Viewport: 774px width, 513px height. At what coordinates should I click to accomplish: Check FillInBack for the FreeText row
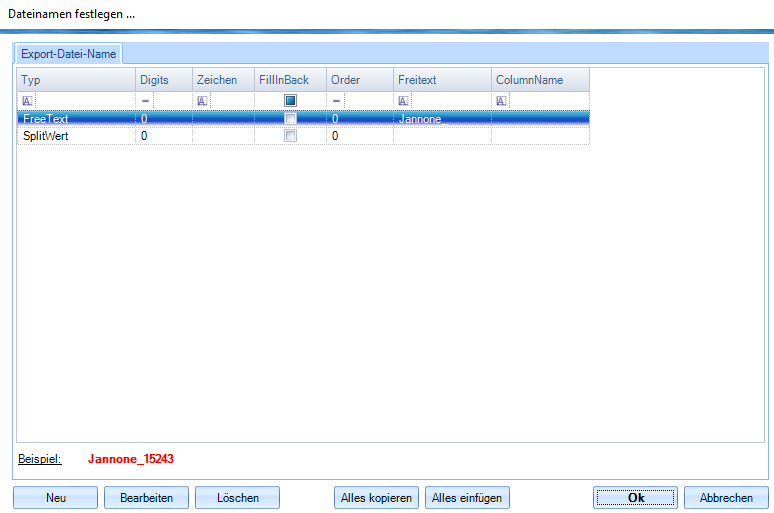pos(290,119)
